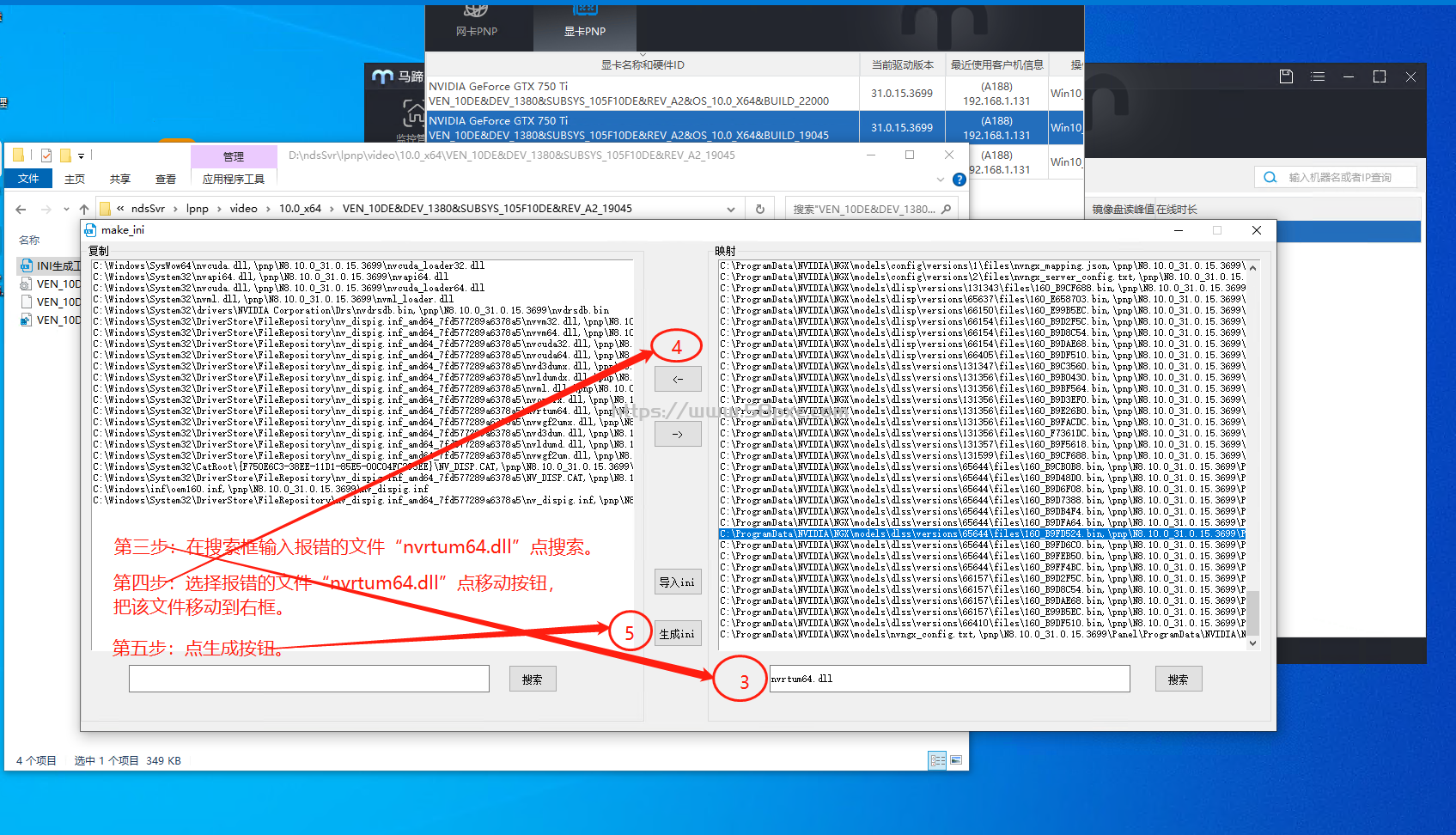Click the 名称 column header in Explorer
The width and height of the screenshot is (1456, 835).
point(29,240)
